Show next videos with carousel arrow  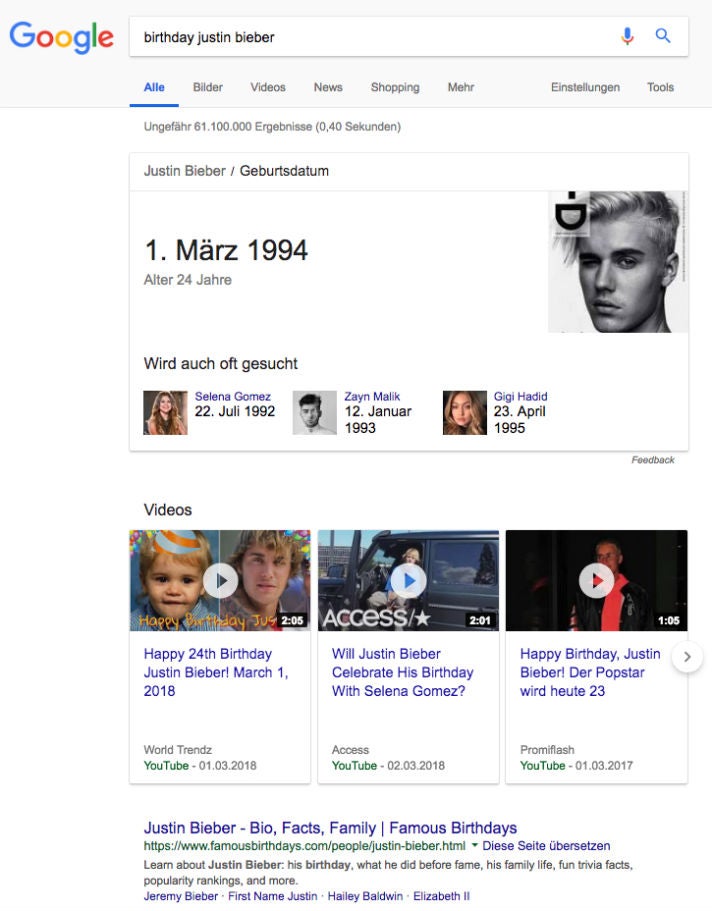click(x=688, y=657)
